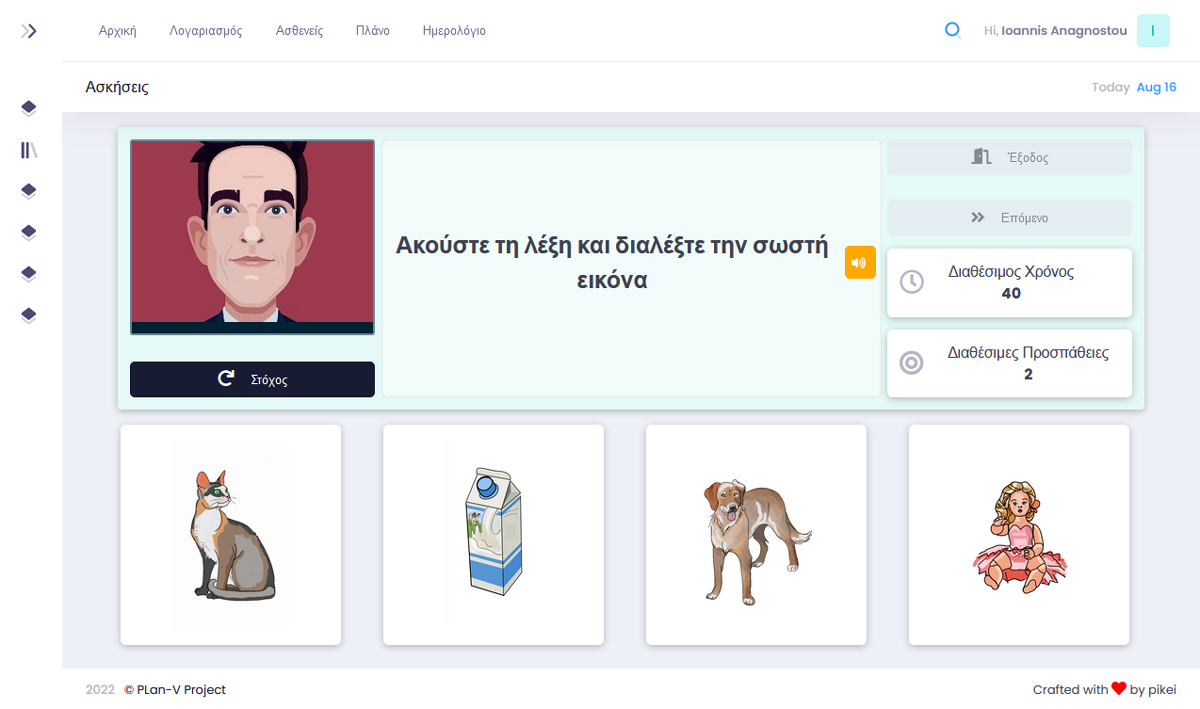Open the Λογαριασμός menu item
Image resolution: width=1200 pixels, height=709 pixels.
(x=206, y=31)
